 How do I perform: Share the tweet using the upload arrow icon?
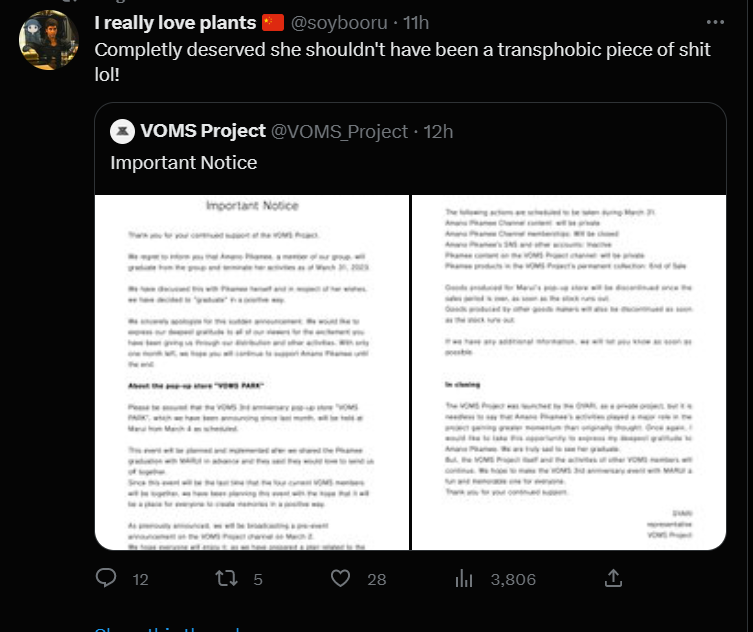coord(613,578)
